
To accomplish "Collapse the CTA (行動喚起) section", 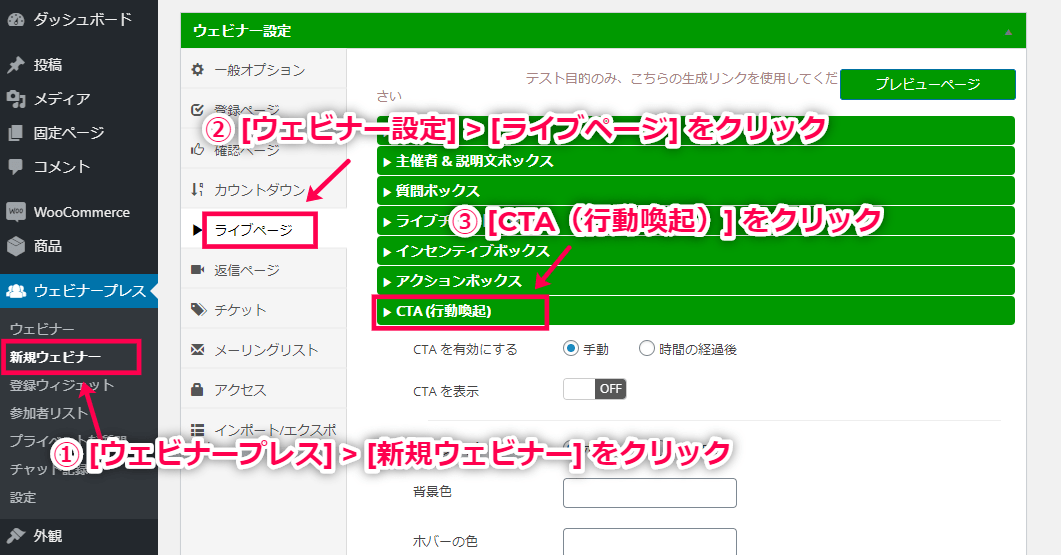I will [x=696, y=311].
